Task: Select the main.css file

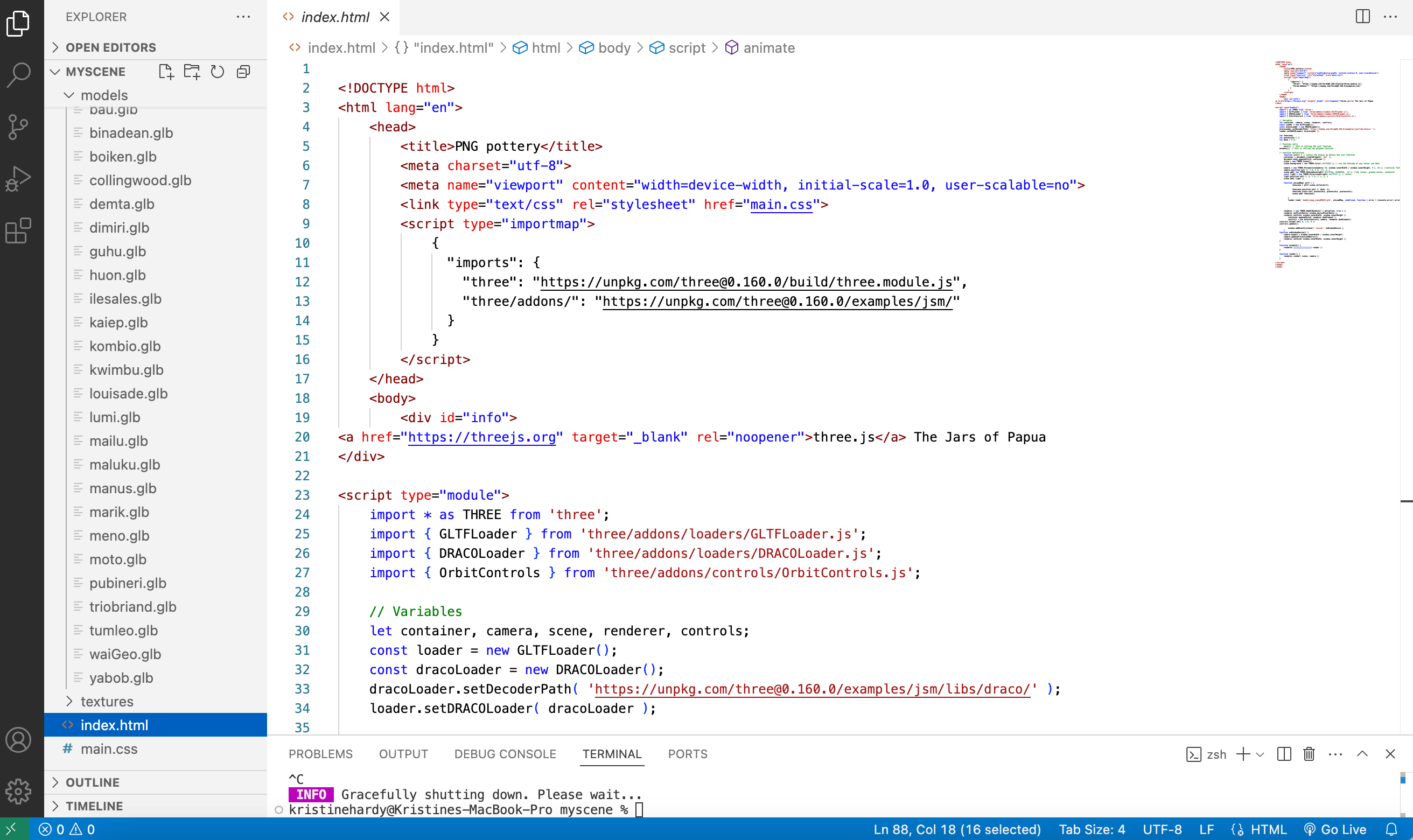Action: tap(156, 749)
